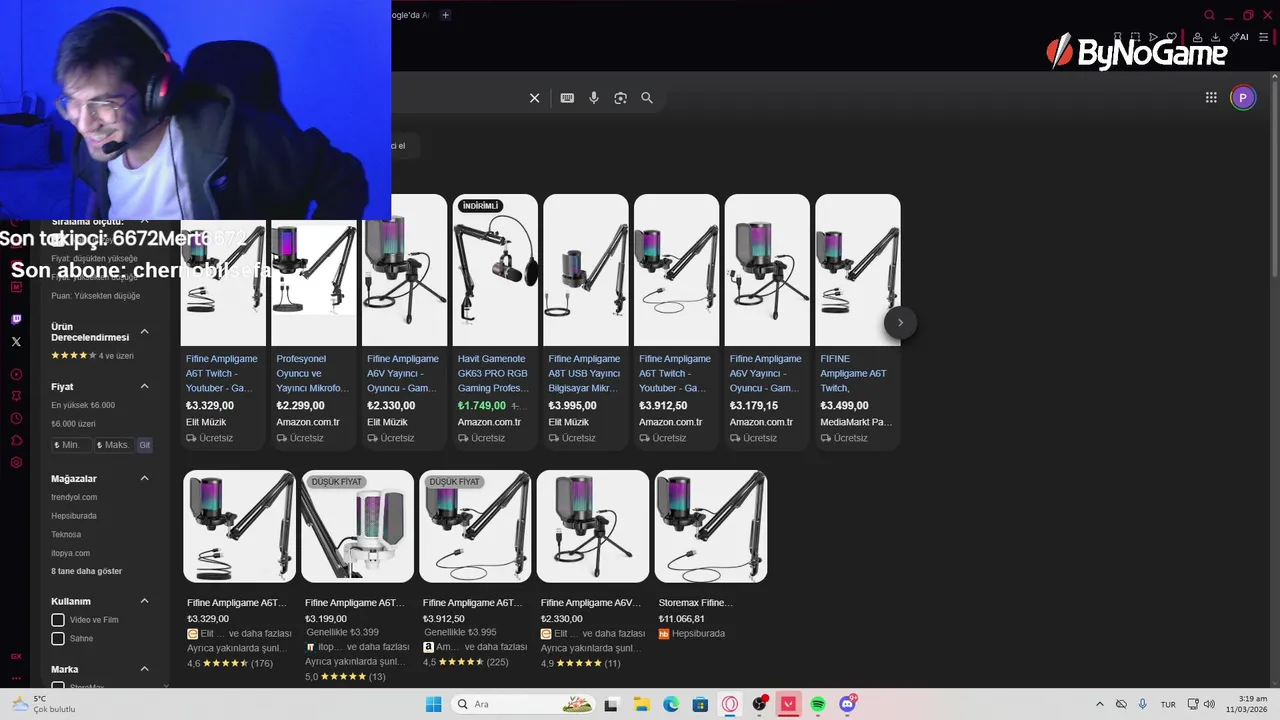Open the taskbar weather widget 5°C

click(42, 704)
